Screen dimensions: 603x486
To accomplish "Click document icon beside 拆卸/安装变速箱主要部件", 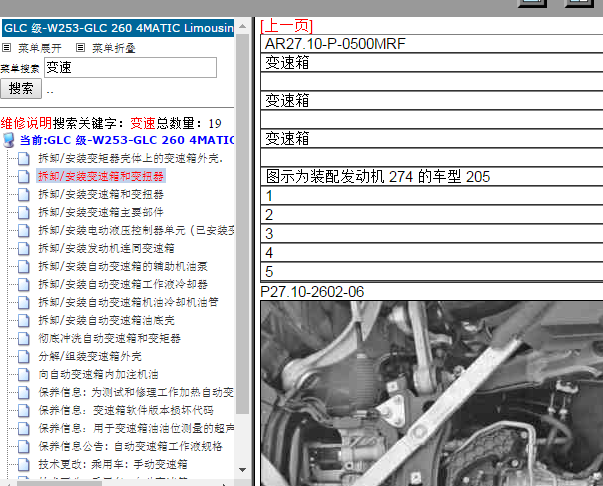I will tap(23, 213).
